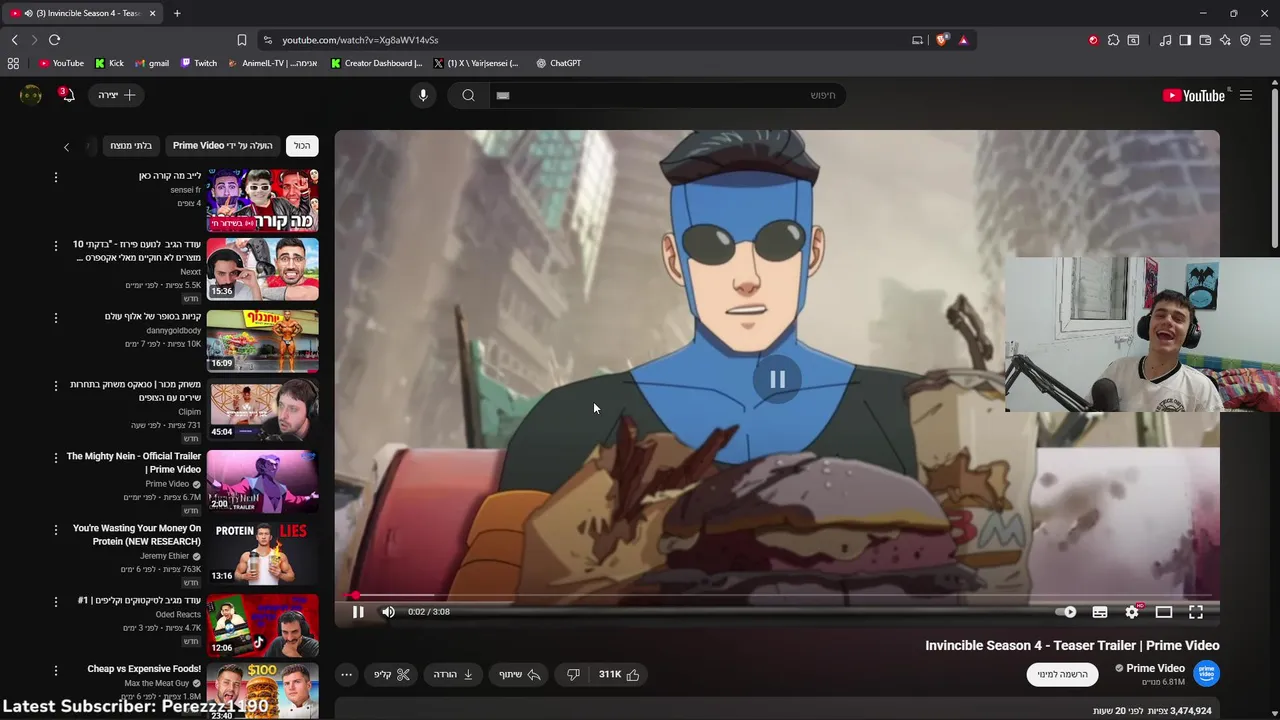
Task: Open options for the Nexxt video row
Action: (x=56, y=245)
